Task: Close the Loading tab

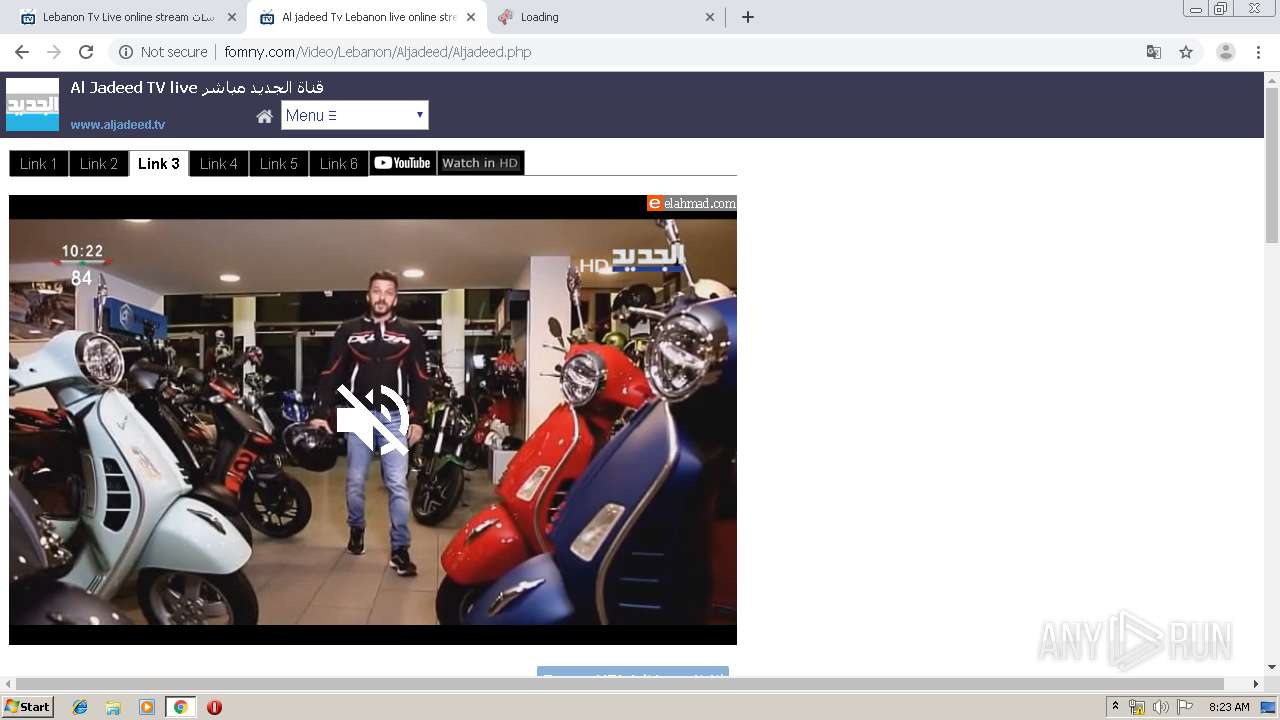Action: (x=710, y=17)
